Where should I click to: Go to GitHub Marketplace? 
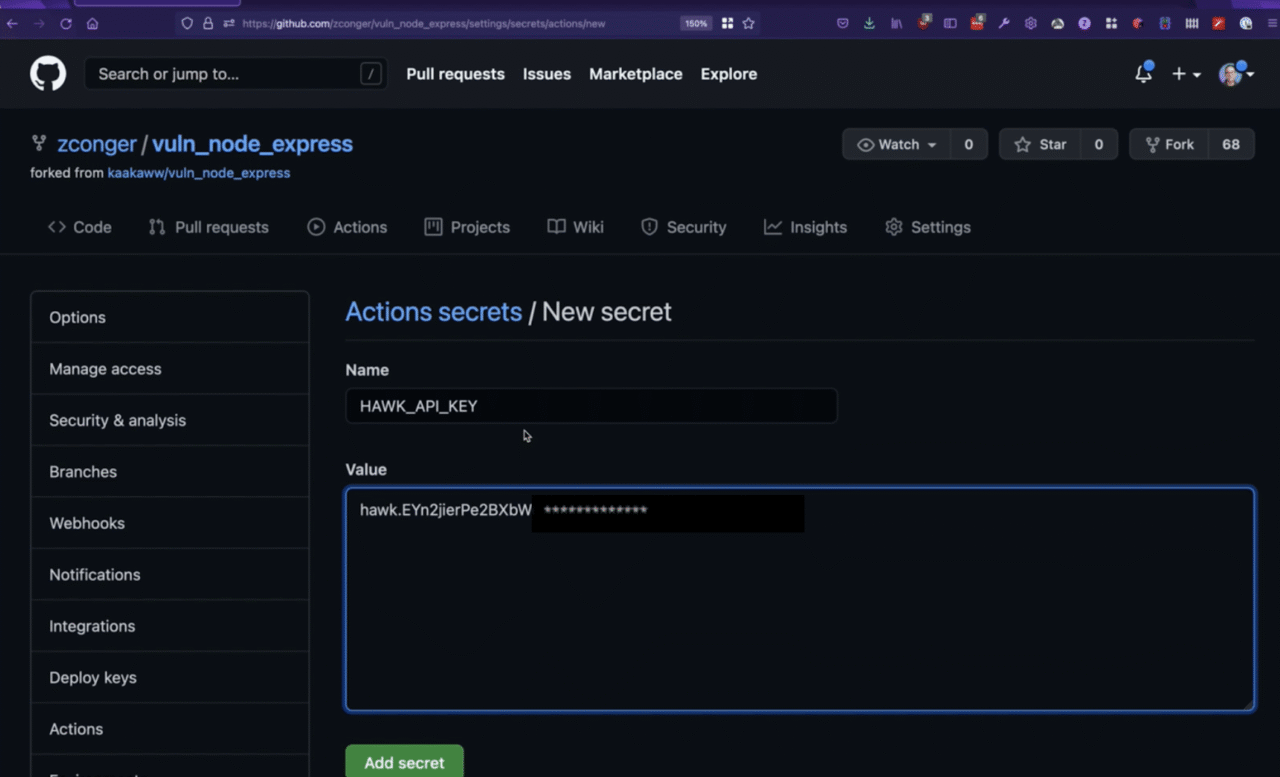click(x=636, y=74)
